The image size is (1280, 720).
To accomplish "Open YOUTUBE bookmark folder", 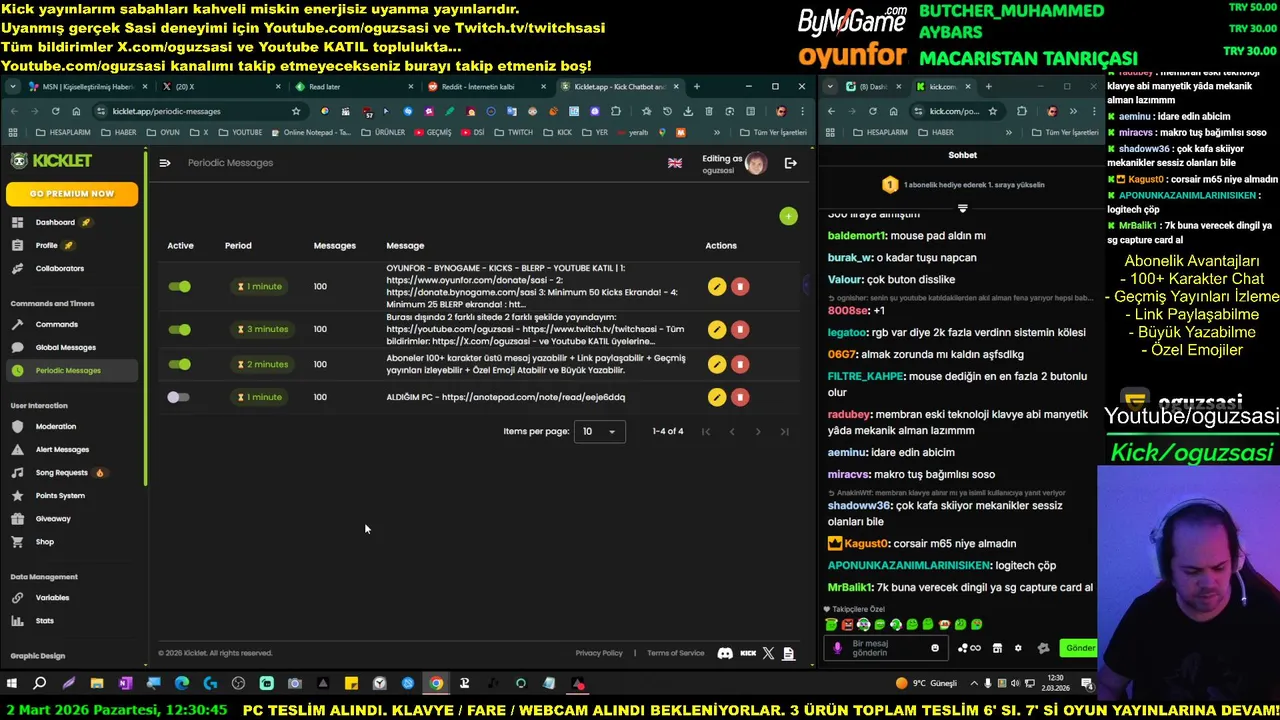I will 240,132.
